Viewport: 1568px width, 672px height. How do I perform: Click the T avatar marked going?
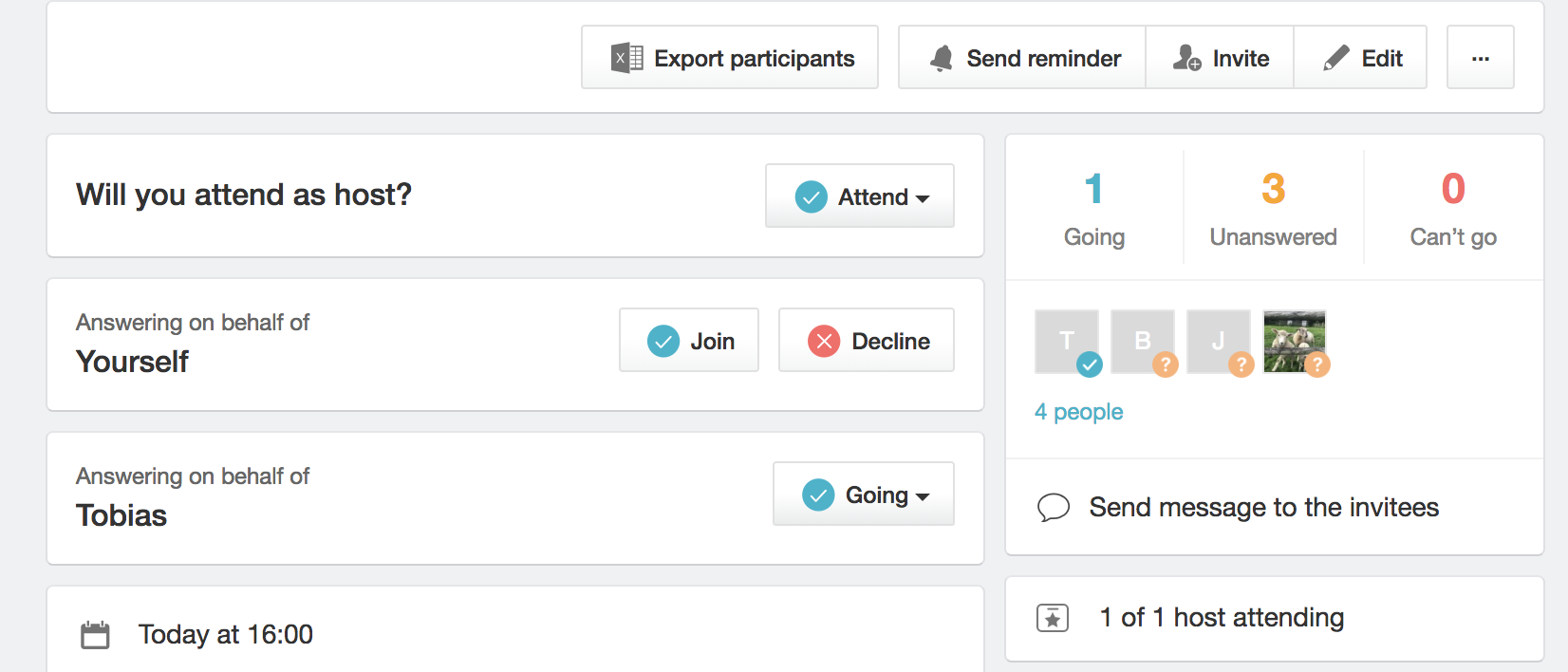pos(1067,342)
